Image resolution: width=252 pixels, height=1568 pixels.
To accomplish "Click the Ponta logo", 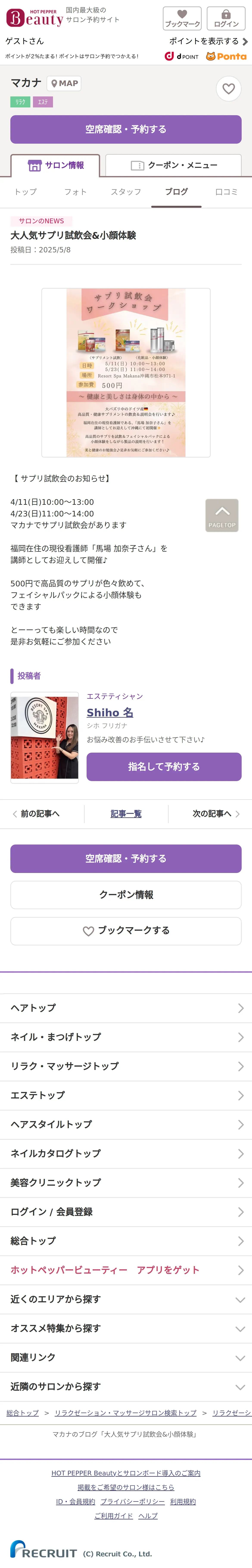I will (x=226, y=57).
